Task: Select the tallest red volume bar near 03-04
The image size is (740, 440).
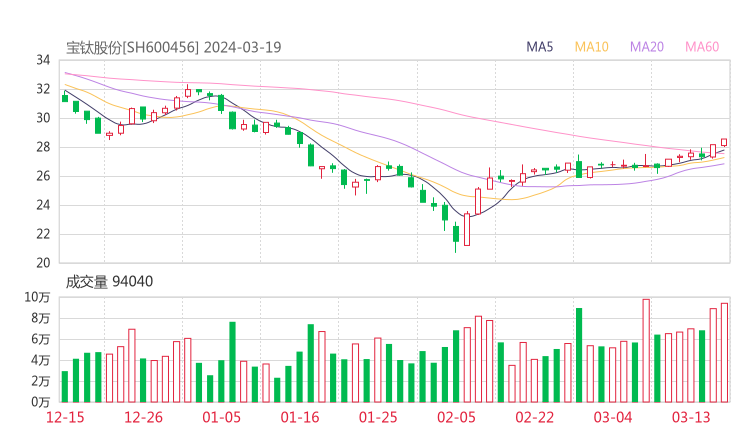Action: [x=646, y=351]
